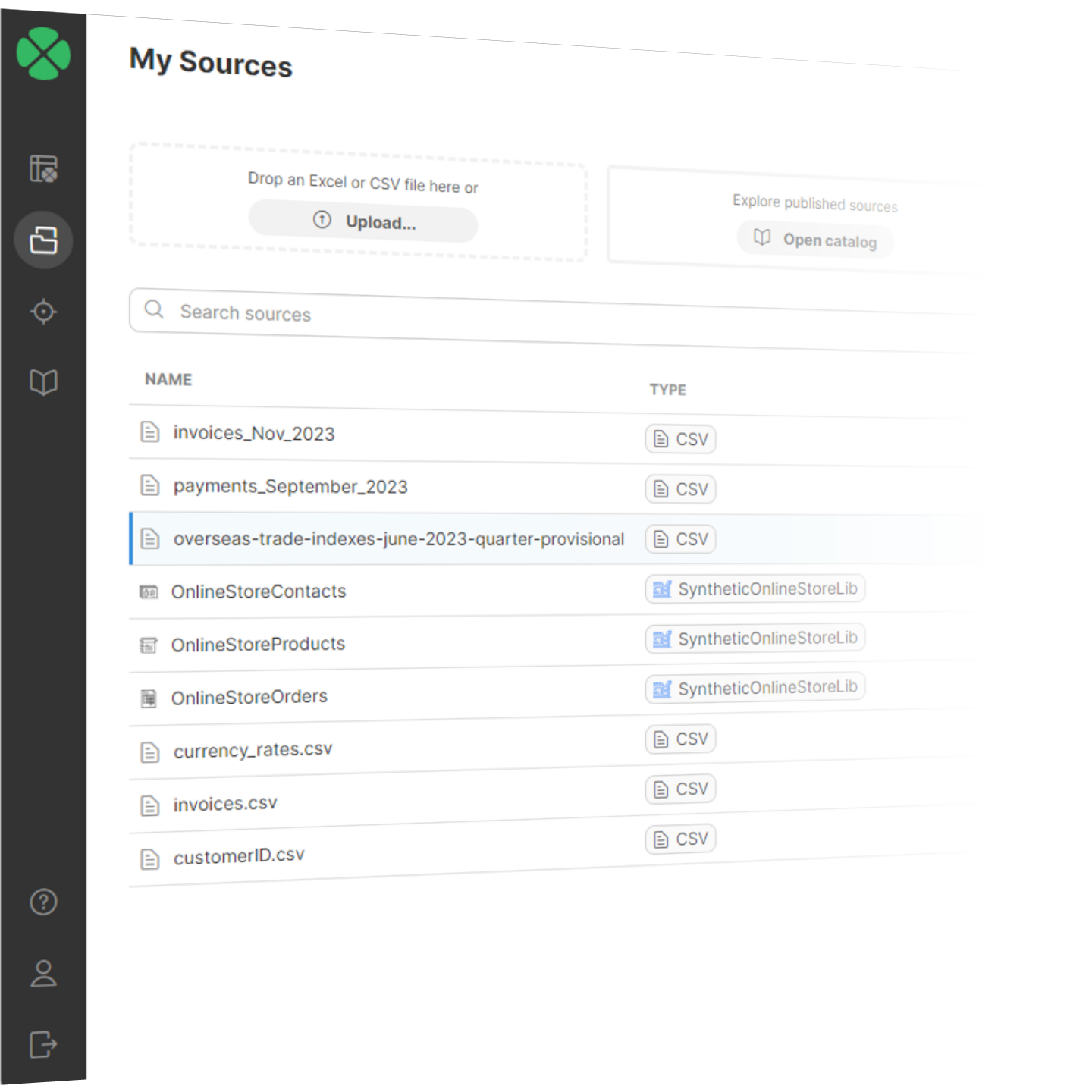Click the SyntheticOnlineStoreLib tag for OnlineStoreProducts
Image resolution: width=1092 pixels, height=1092 pixels.
tap(755, 639)
